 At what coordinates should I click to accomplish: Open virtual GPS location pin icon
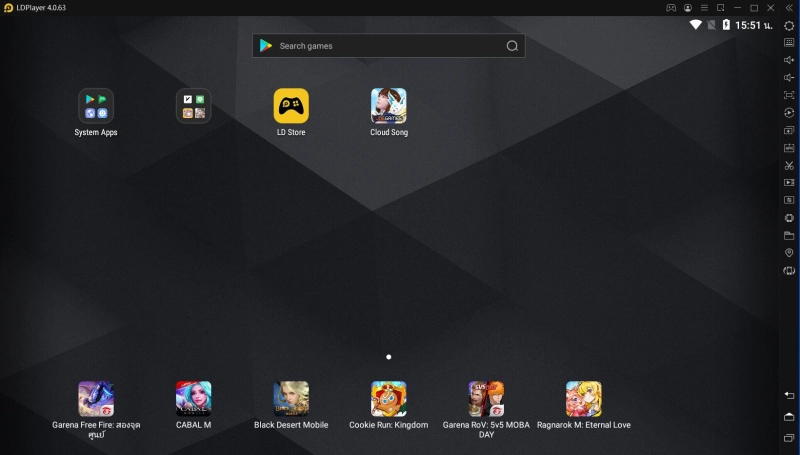[x=789, y=253]
